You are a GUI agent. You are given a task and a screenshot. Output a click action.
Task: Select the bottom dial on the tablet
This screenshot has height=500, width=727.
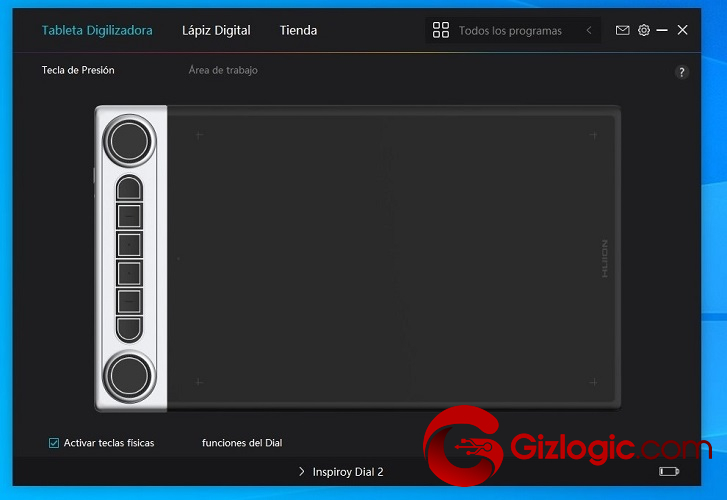129,376
